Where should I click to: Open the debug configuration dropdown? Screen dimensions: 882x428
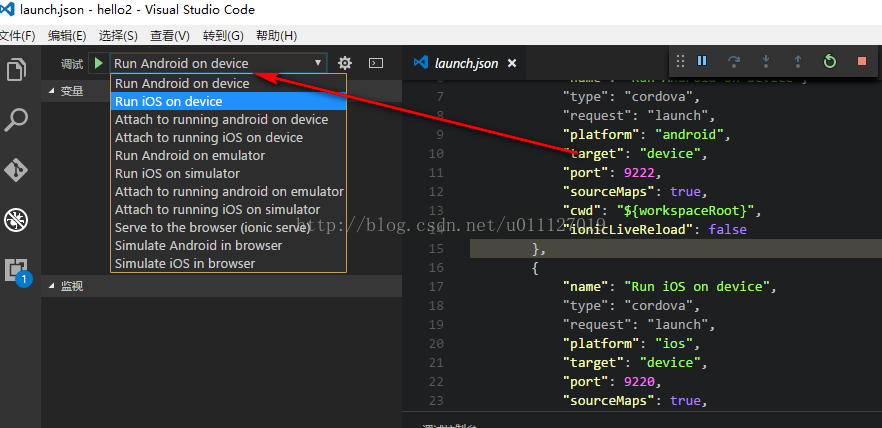point(218,64)
